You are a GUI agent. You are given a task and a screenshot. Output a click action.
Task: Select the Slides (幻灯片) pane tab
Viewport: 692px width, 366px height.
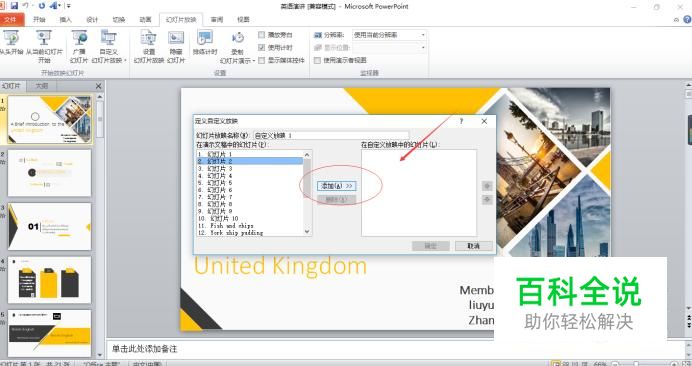click(x=12, y=86)
